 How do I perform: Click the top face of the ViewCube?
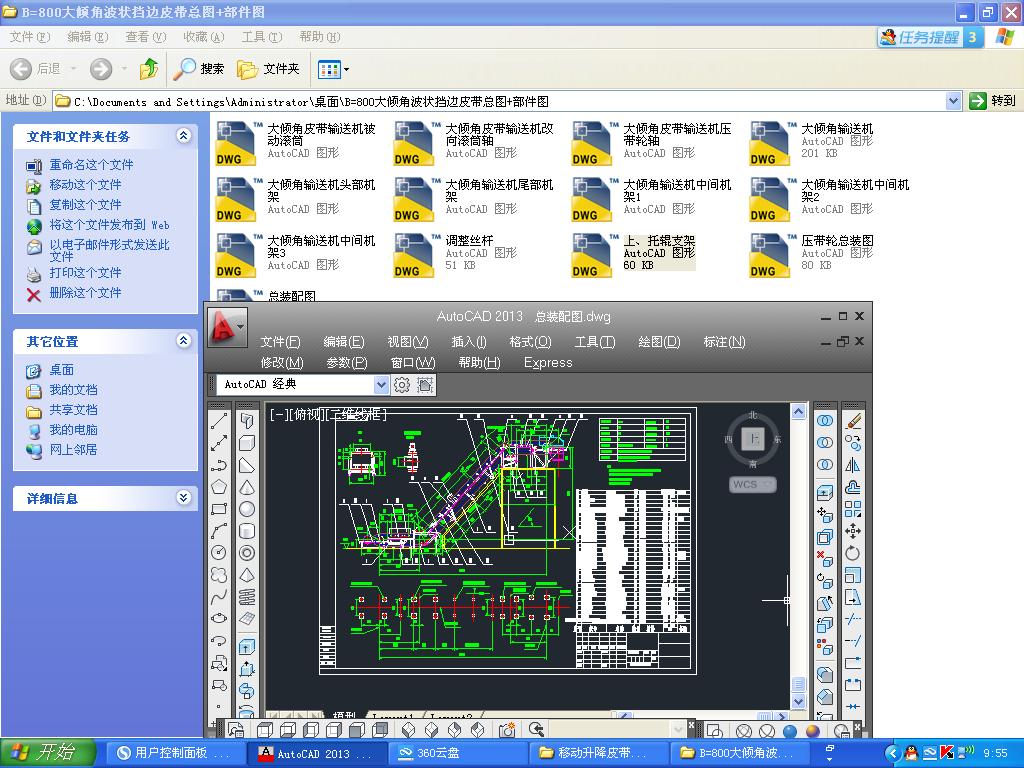(754, 439)
